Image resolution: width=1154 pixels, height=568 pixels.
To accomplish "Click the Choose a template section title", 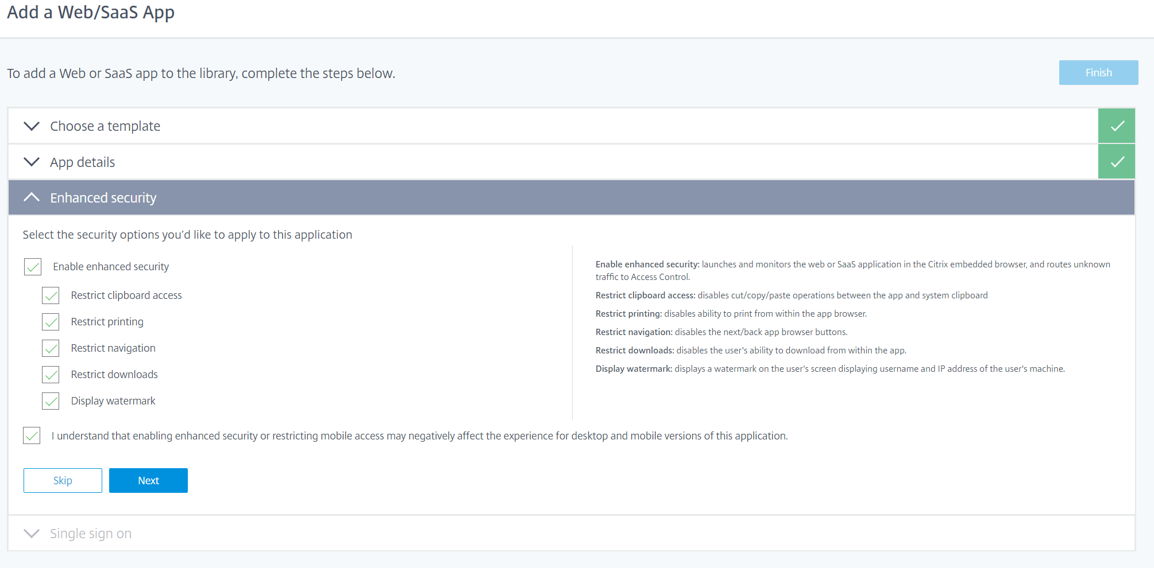I will point(105,126).
